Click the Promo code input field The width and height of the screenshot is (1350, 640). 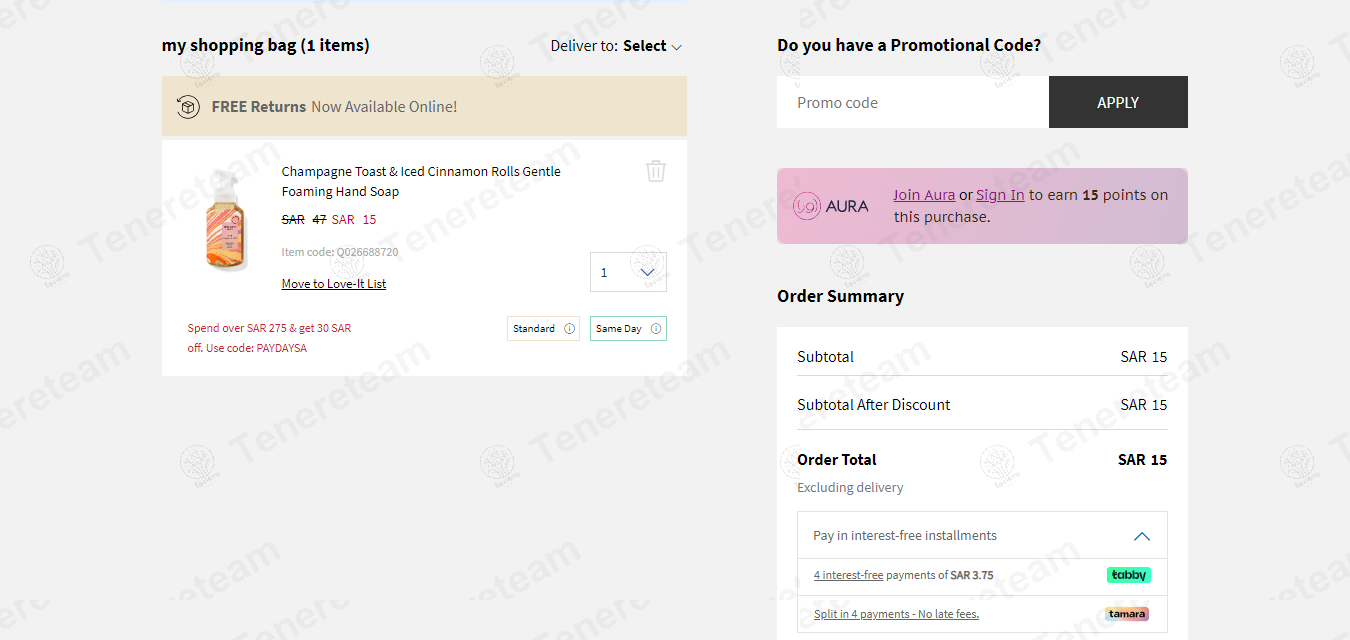pos(913,102)
